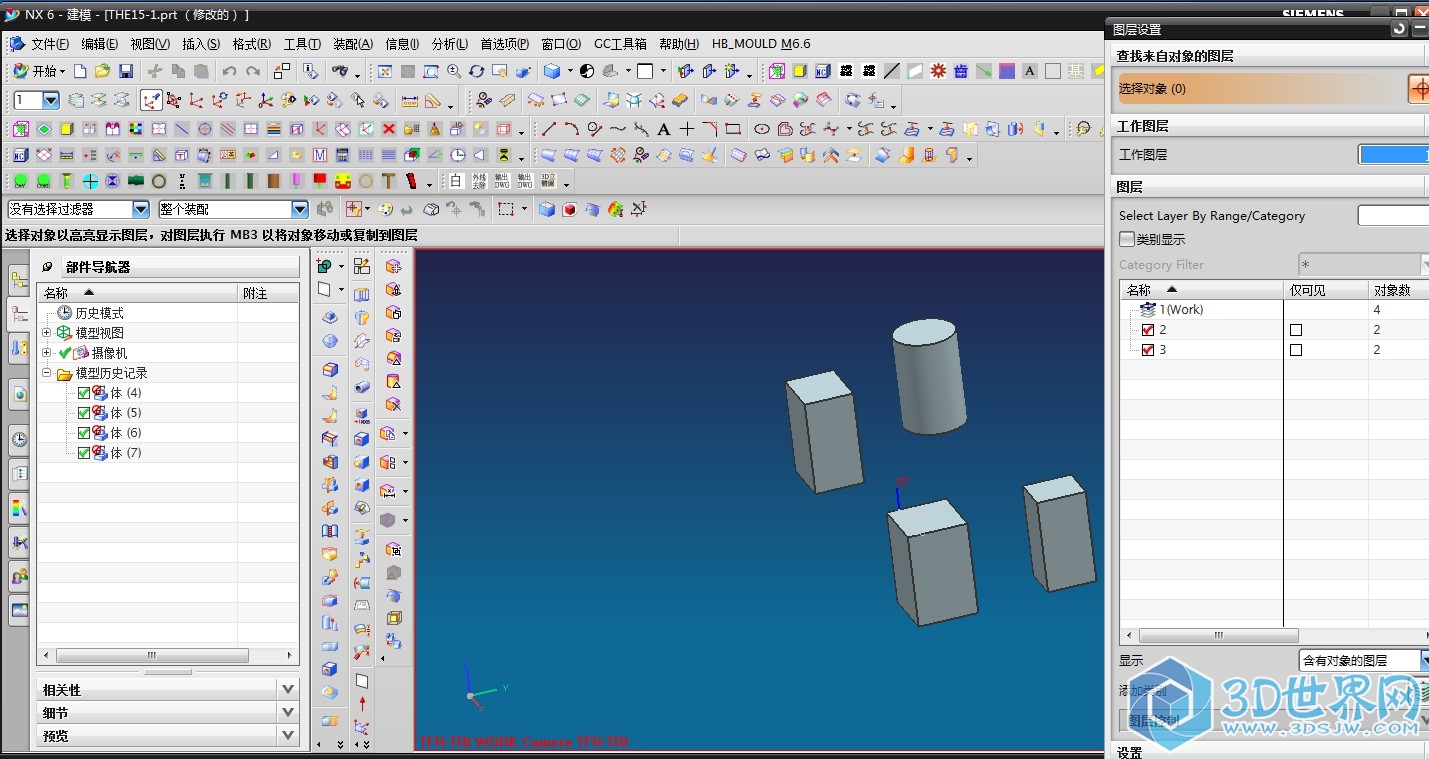Click the red X delete icon

pyautogui.click(x=389, y=129)
